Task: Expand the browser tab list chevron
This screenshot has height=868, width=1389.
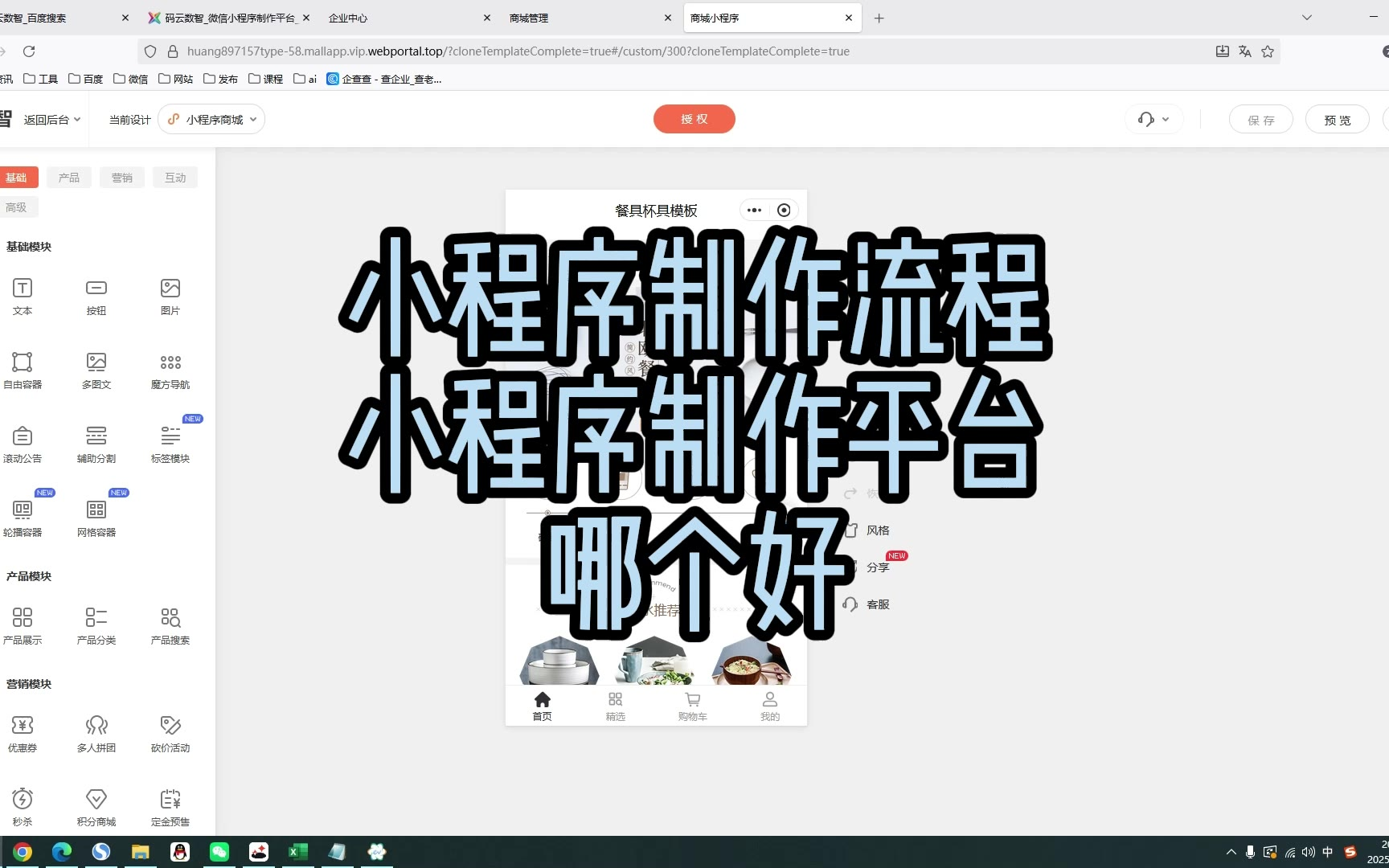Action: [x=1307, y=18]
